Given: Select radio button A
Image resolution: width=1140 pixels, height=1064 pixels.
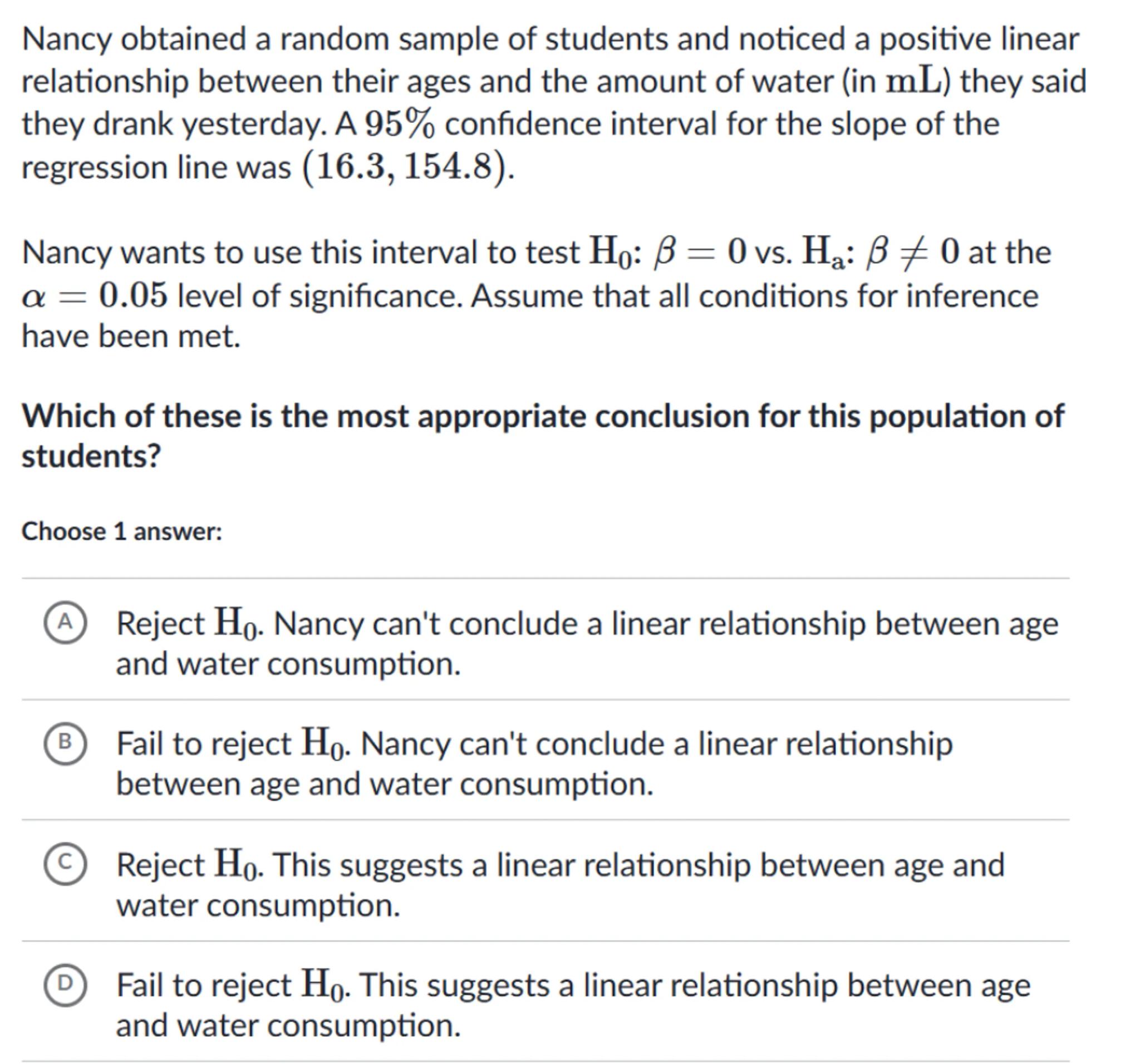Looking at the screenshot, I should click(x=65, y=623).
